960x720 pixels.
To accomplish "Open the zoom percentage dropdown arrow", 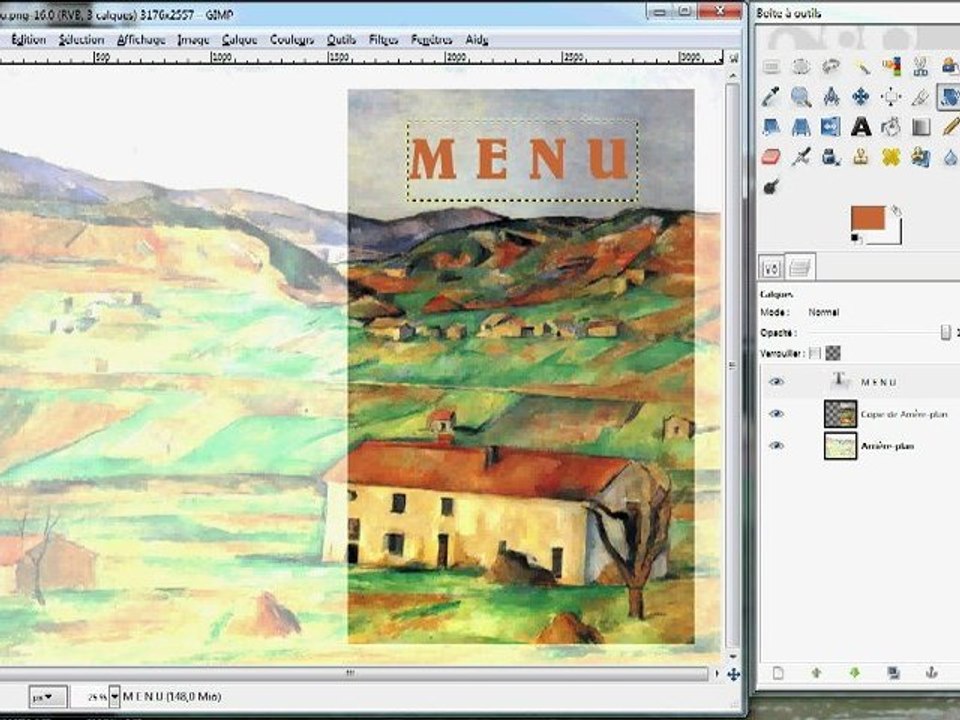I will pyautogui.click(x=114, y=697).
